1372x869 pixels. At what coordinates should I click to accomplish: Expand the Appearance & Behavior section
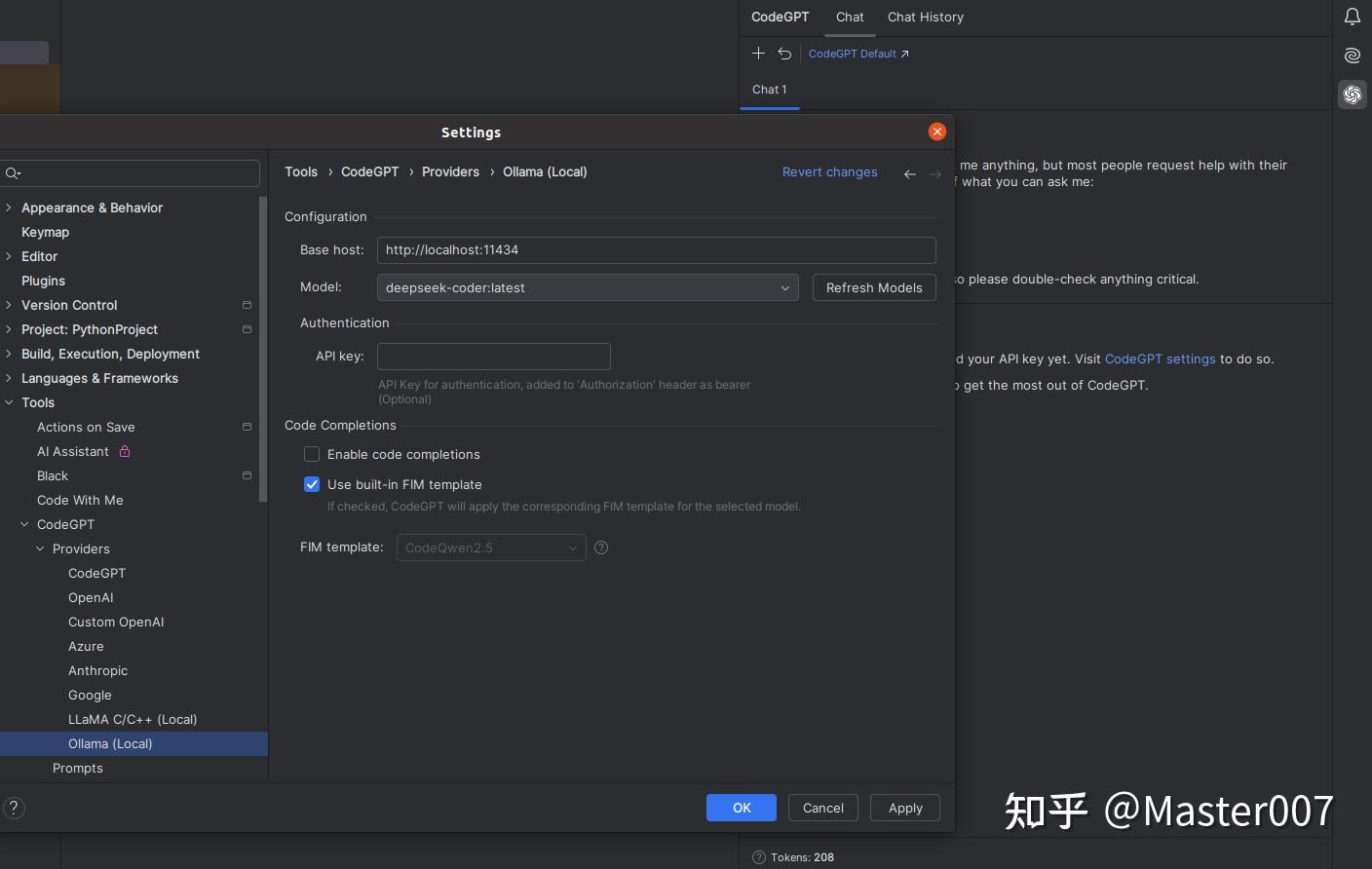[9, 208]
